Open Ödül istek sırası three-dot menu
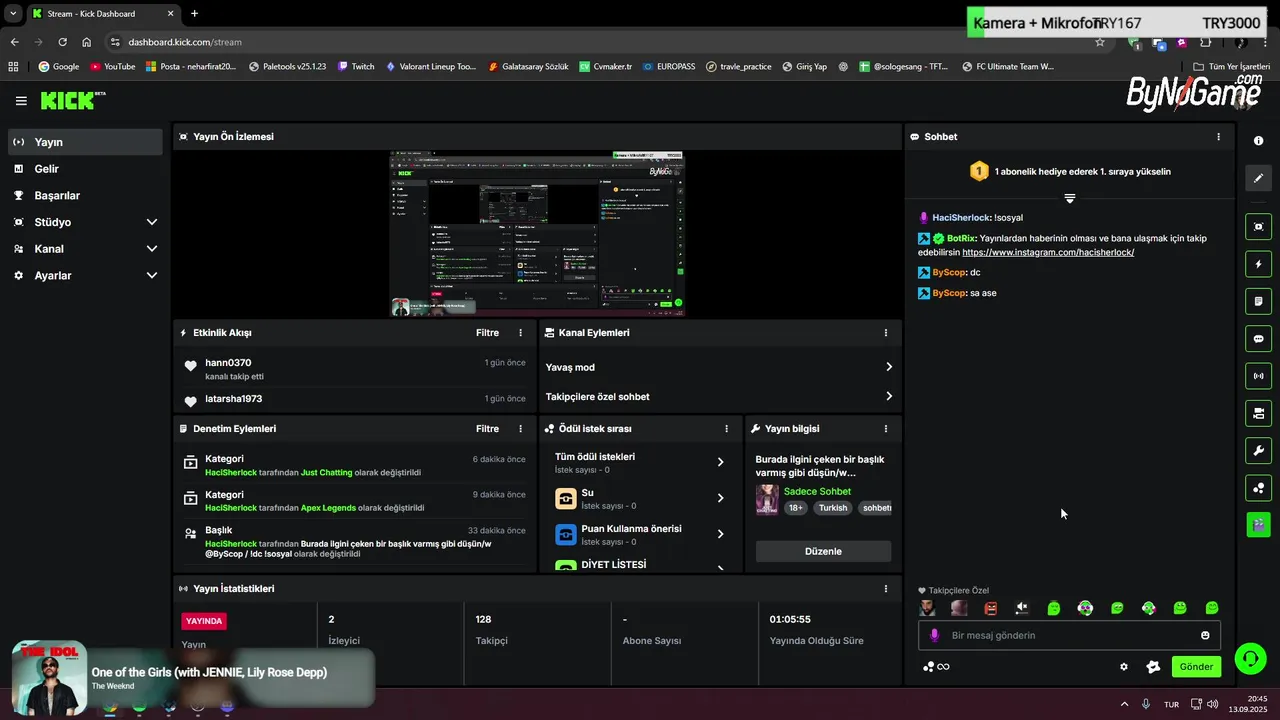This screenshot has height=720, width=1280. [x=727, y=429]
